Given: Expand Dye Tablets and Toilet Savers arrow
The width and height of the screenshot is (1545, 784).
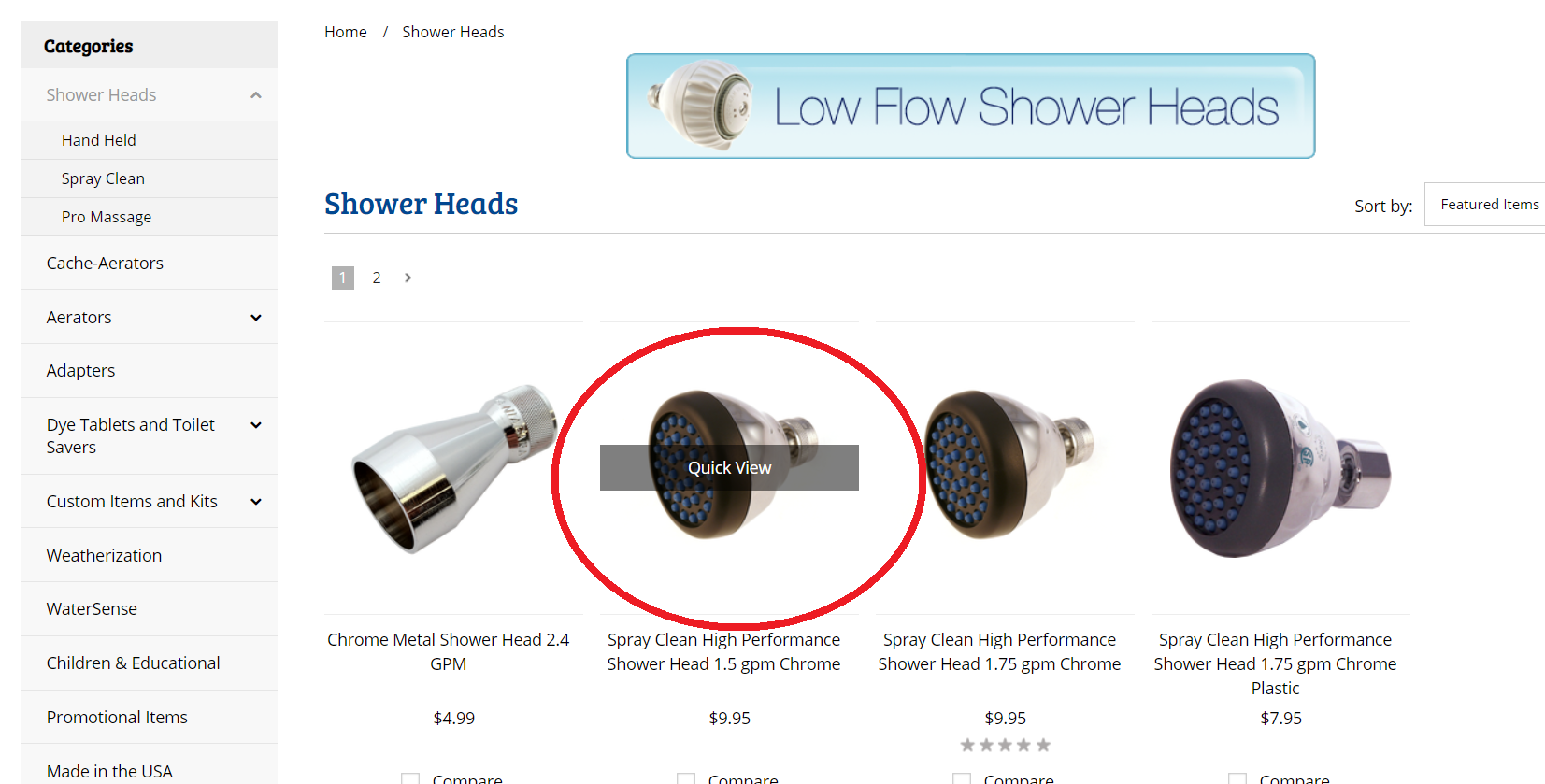Looking at the screenshot, I should (256, 425).
